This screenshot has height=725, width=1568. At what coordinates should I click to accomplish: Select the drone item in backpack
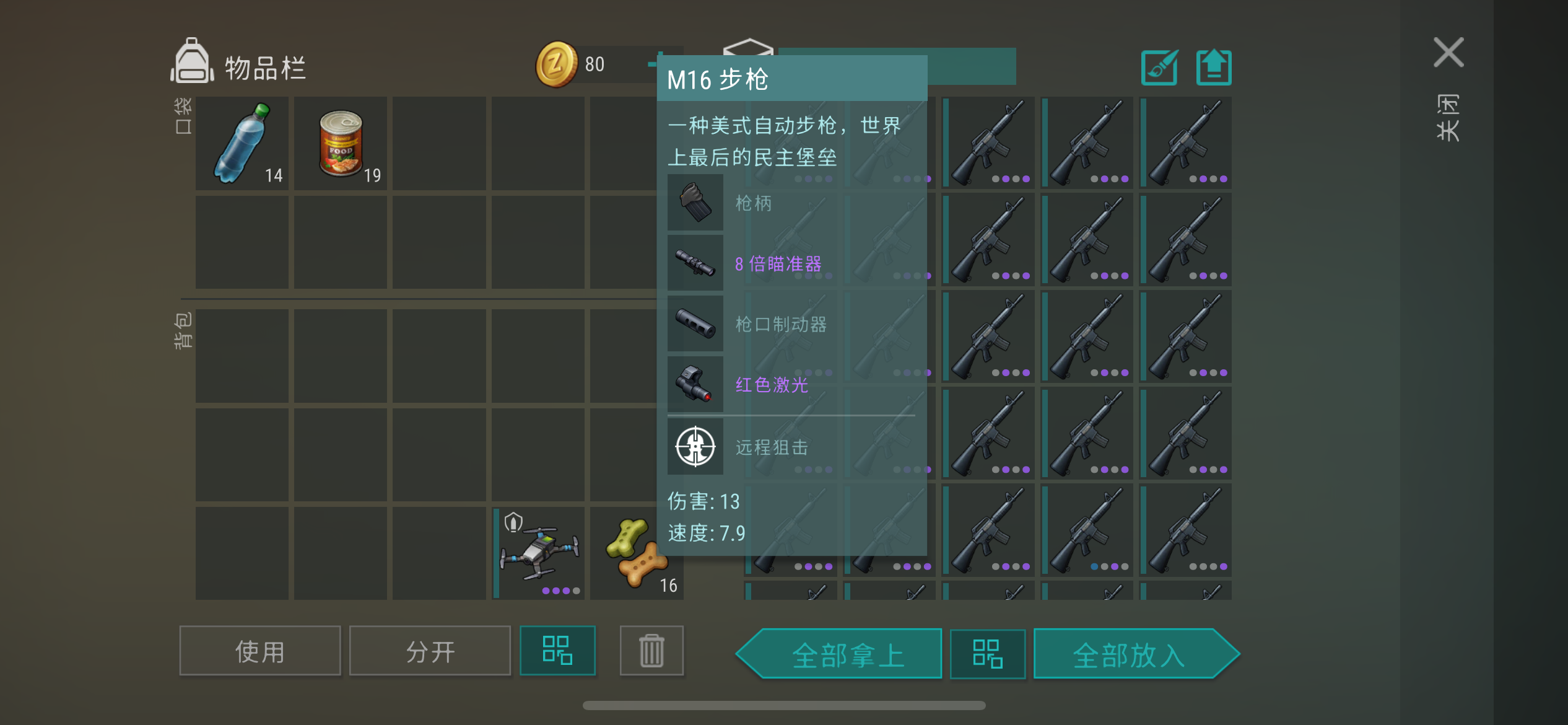coord(538,553)
